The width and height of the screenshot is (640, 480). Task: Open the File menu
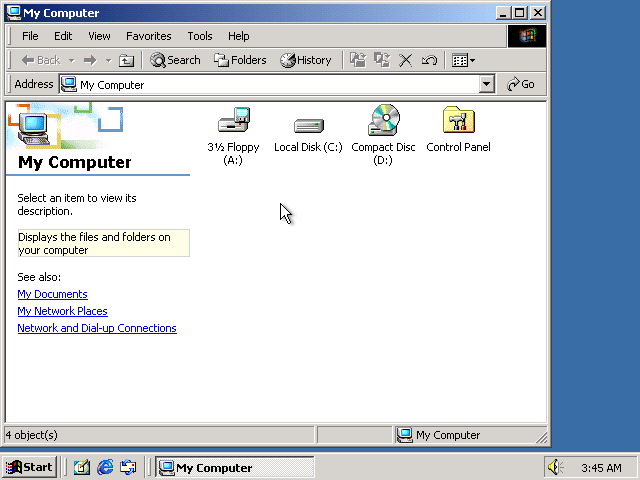[x=30, y=36]
